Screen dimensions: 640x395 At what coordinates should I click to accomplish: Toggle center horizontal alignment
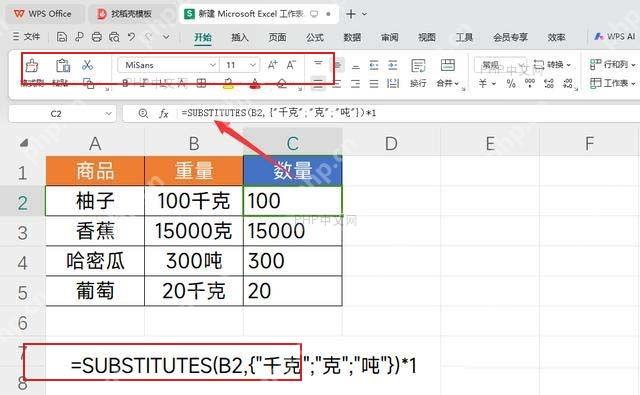[x=337, y=84]
